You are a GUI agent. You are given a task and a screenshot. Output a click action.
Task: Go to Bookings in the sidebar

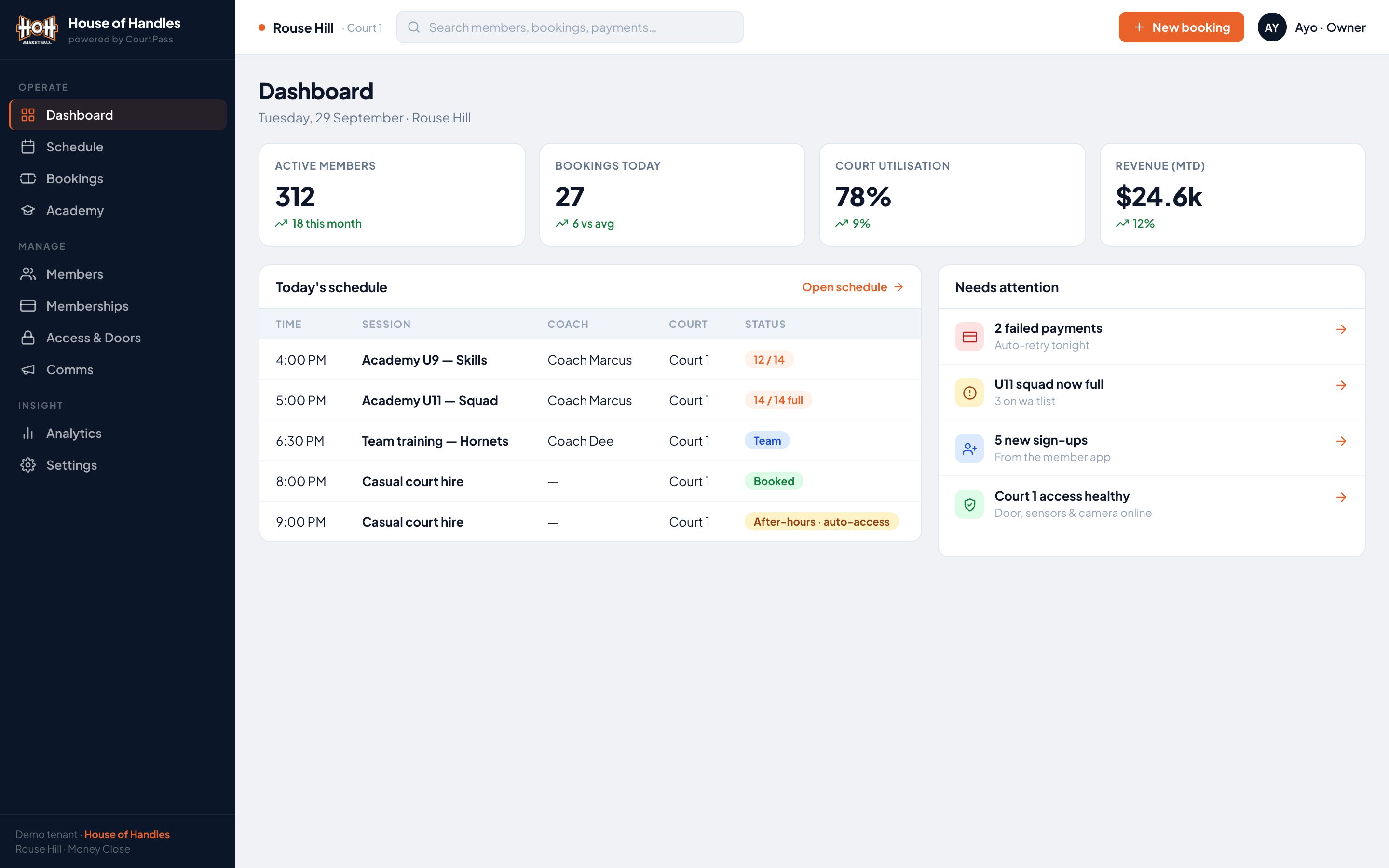(x=118, y=178)
